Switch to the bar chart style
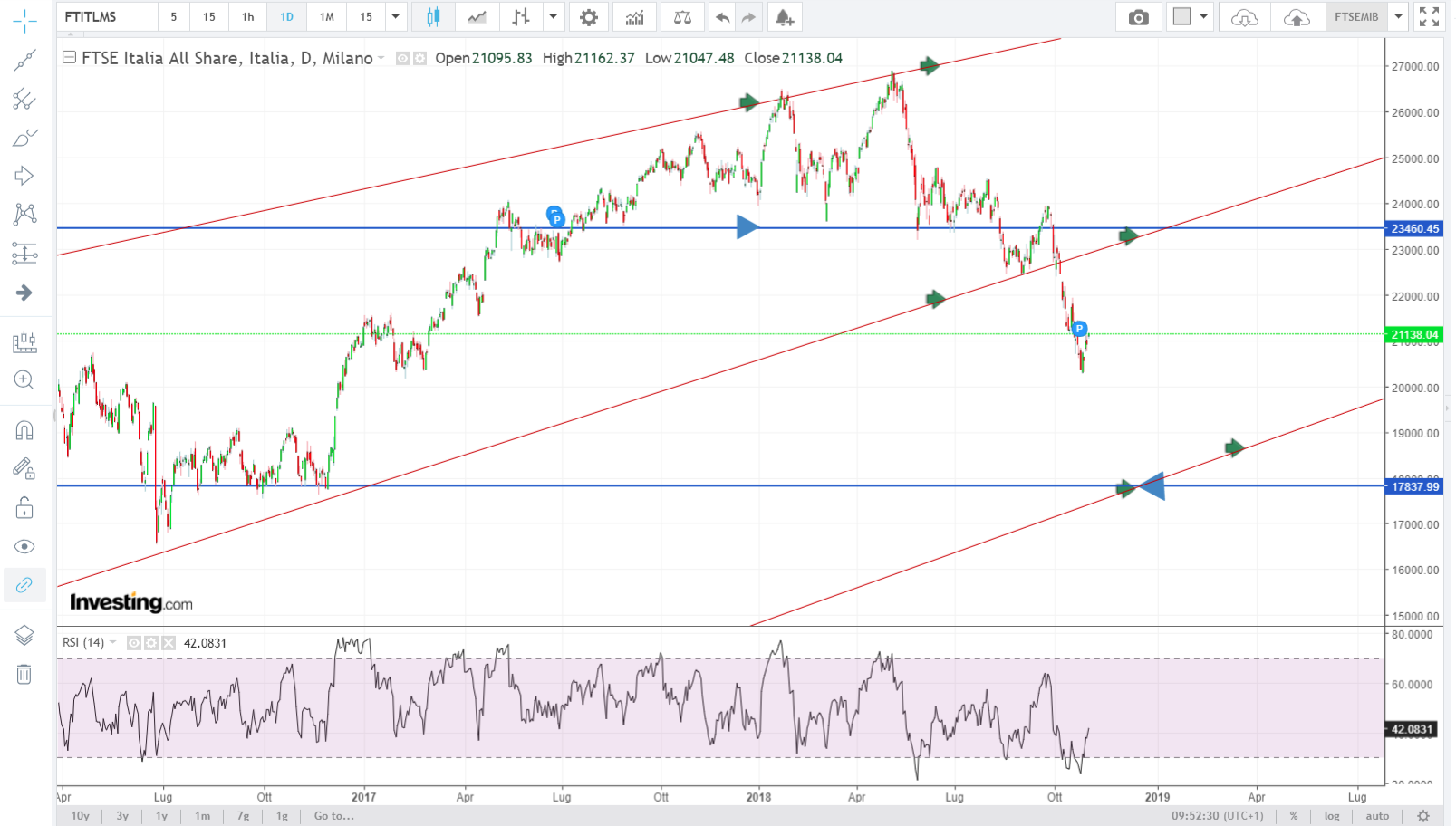Screen dimensions: 1456x826 tap(520, 17)
